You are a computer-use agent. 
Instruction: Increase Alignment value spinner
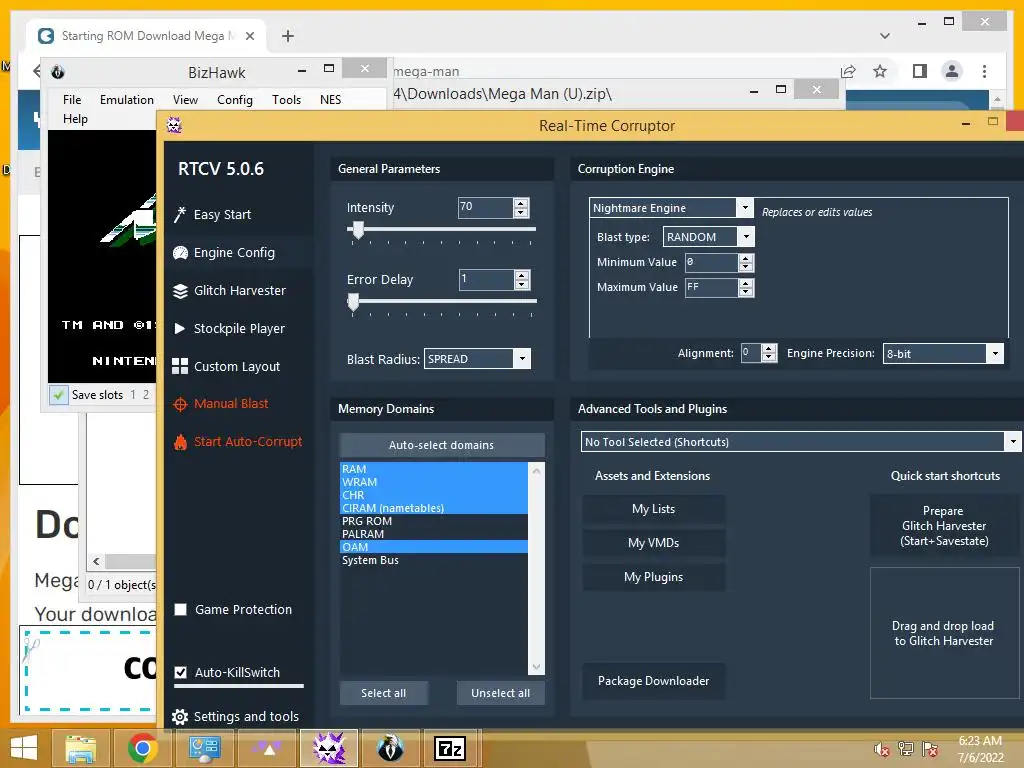click(x=769, y=349)
